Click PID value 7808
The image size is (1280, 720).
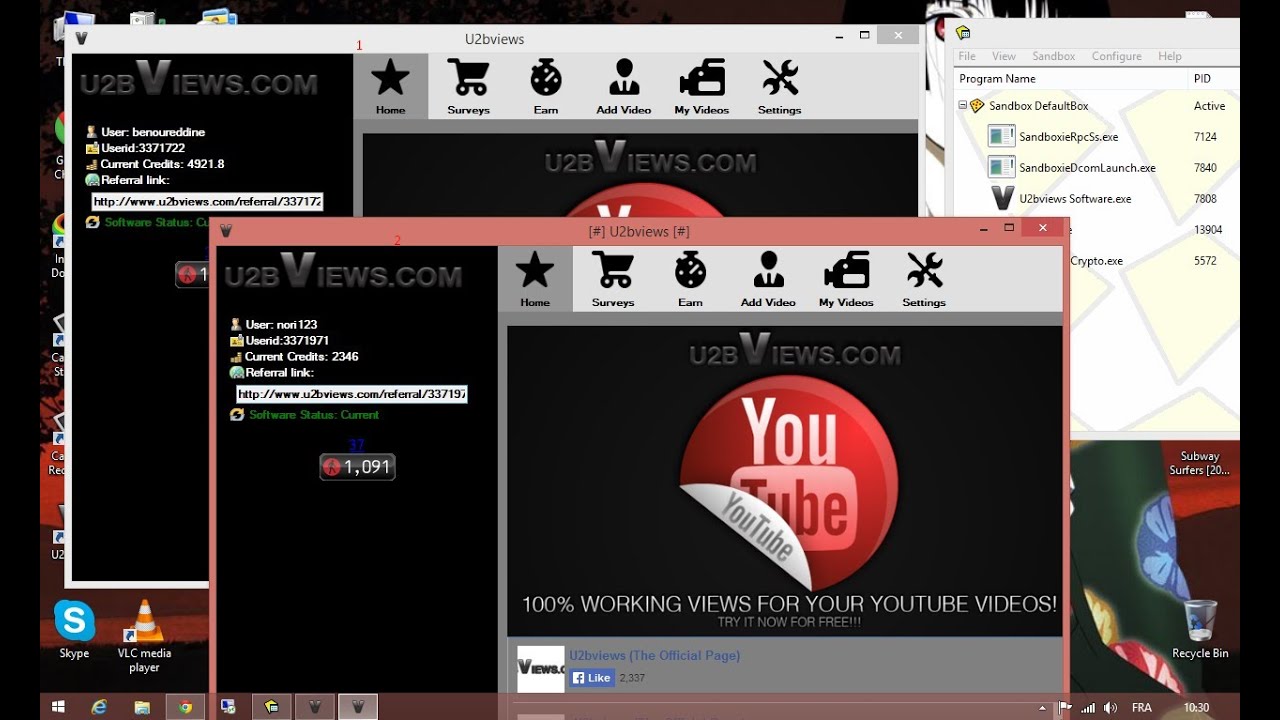pos(1205,199)
